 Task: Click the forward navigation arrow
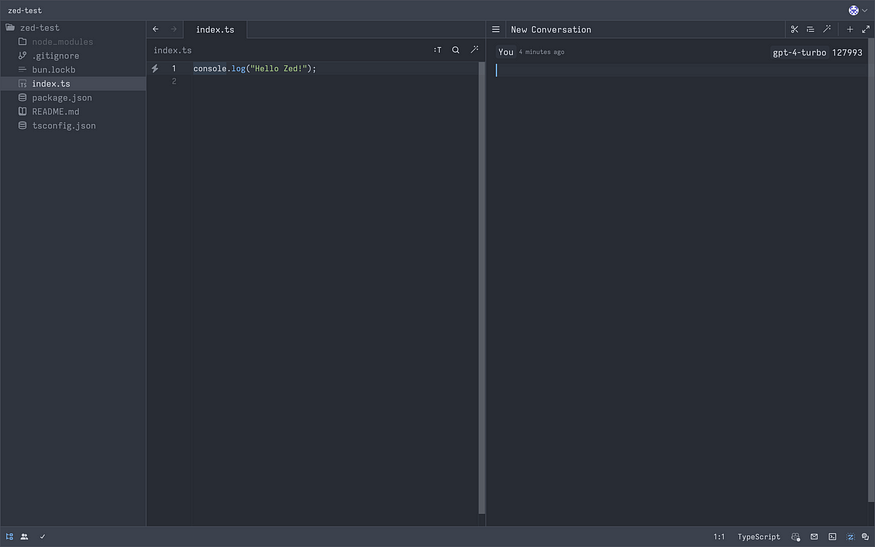coord(174,29)
